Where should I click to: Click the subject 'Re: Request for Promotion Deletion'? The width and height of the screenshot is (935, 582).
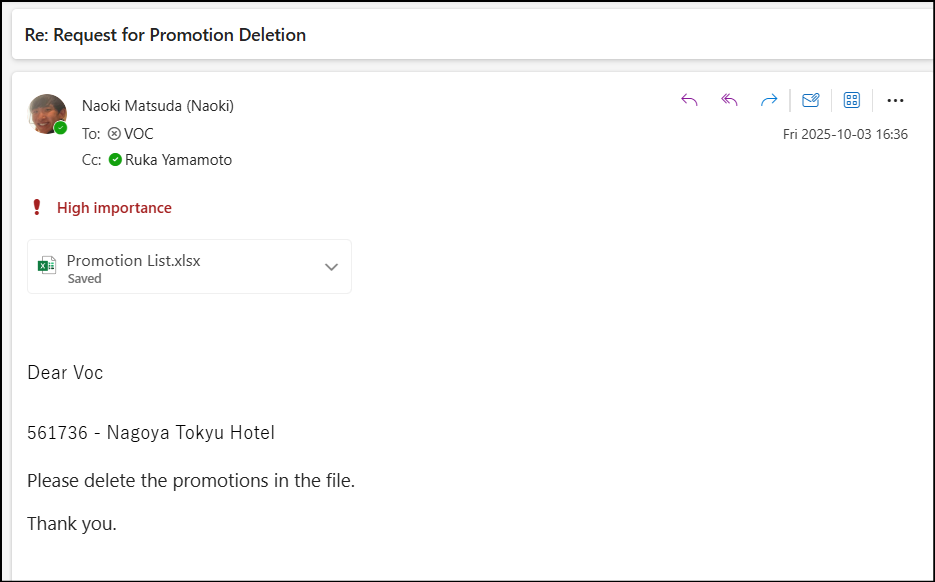(165, 35)
